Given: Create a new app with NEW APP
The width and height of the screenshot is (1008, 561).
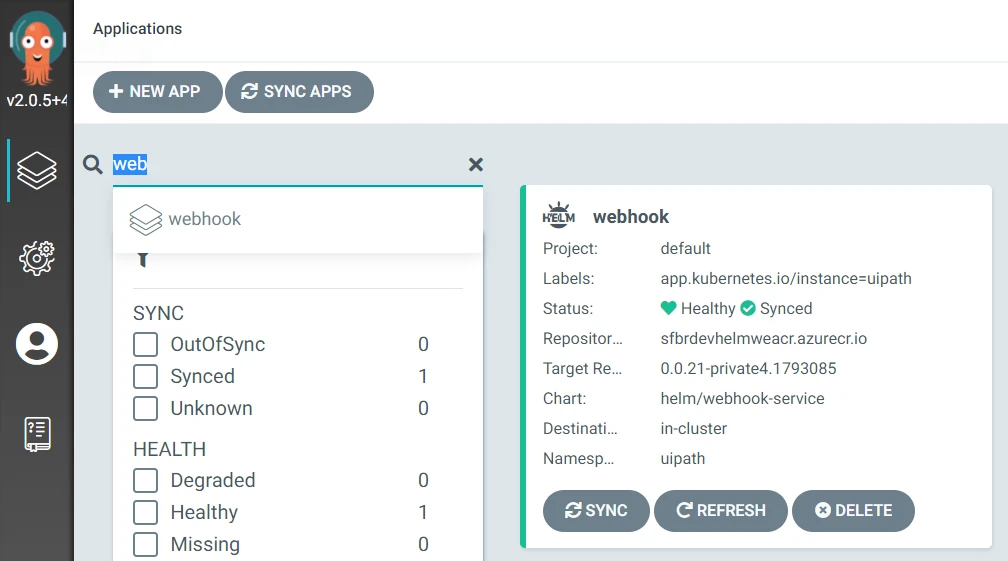Looking at the screenshot, I should (158, 92).
